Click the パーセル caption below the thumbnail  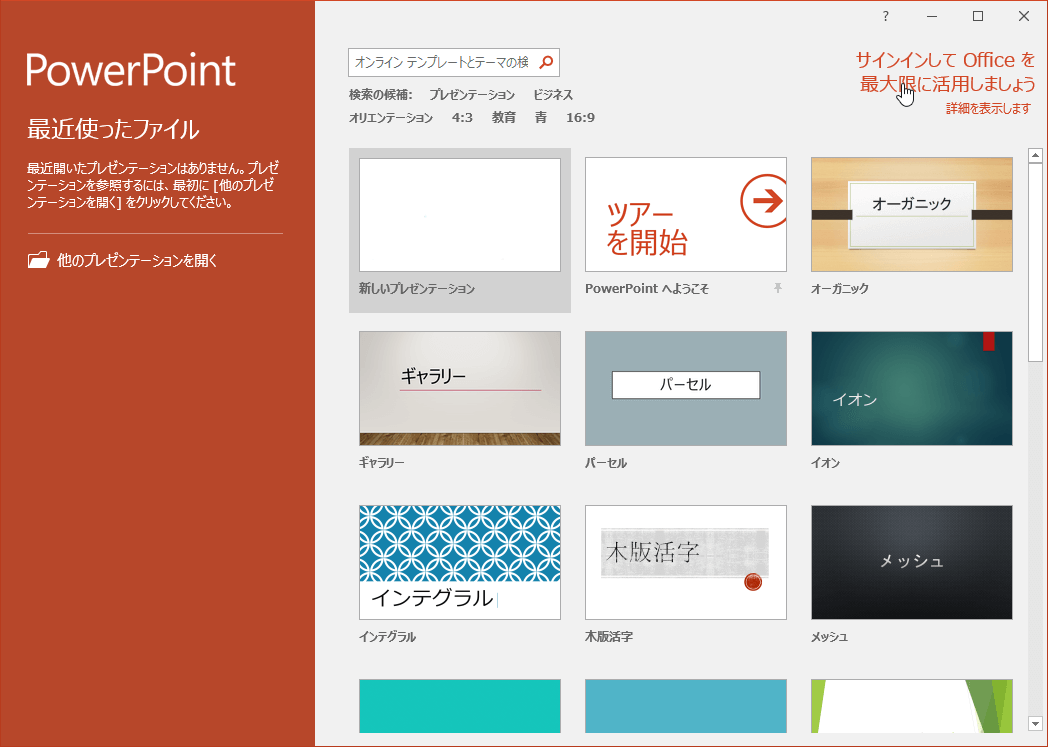pyautogui.click(x=606, y=462)
